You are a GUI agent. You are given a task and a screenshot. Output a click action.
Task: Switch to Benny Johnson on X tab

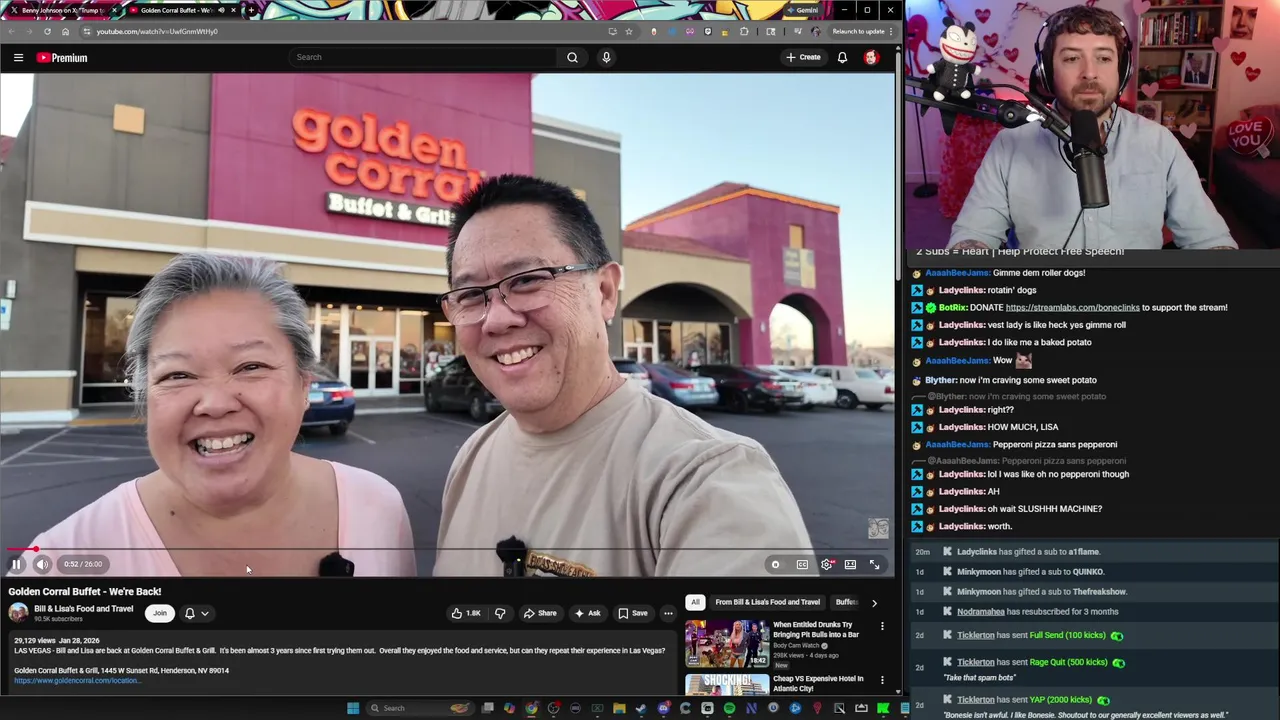pos(62,10)
